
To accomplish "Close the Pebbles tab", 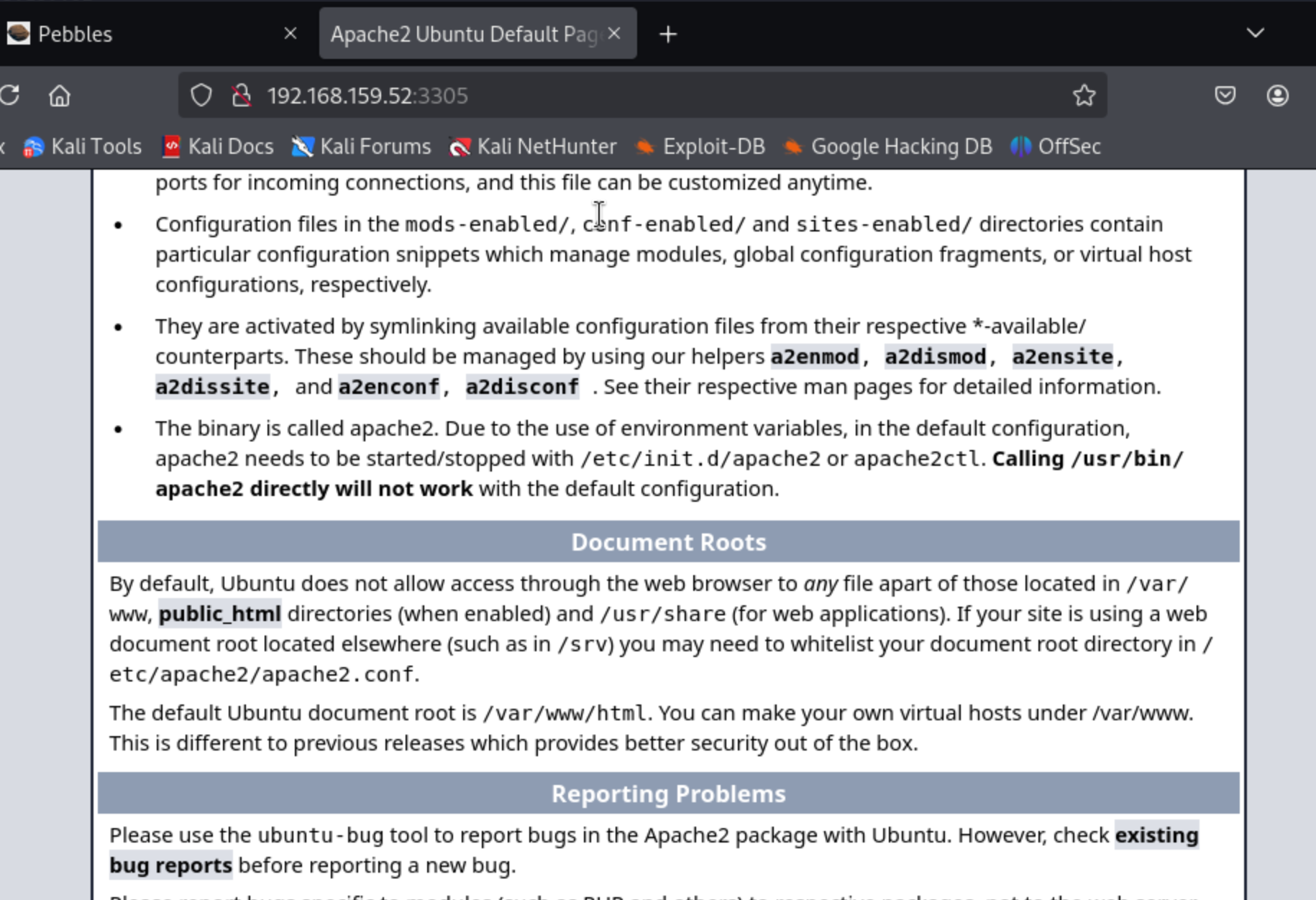I will (291, 34).
